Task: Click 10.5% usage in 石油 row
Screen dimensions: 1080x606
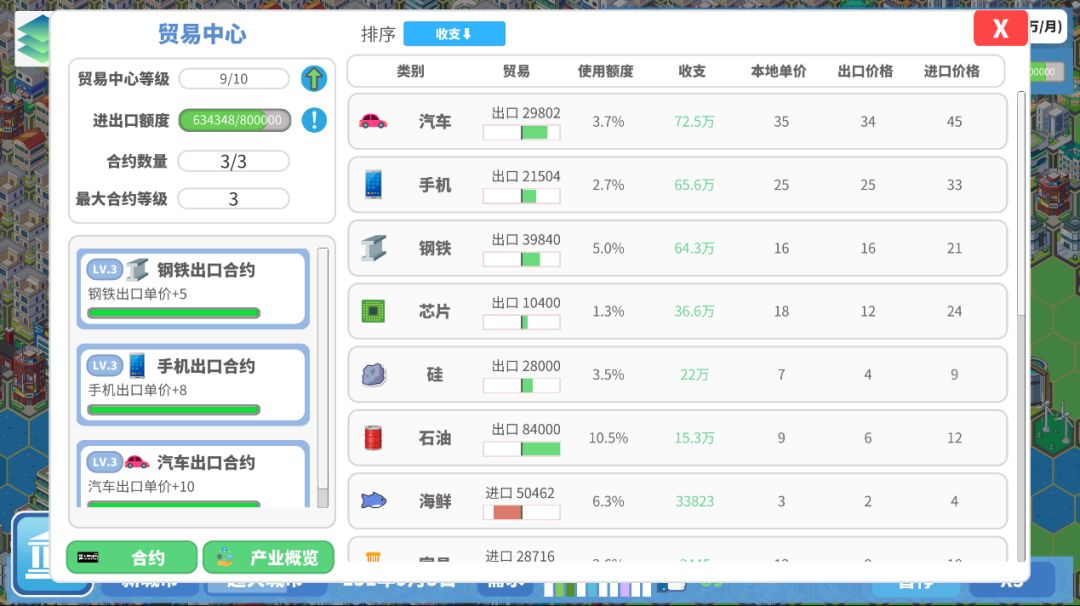Action: pos(608,438)
